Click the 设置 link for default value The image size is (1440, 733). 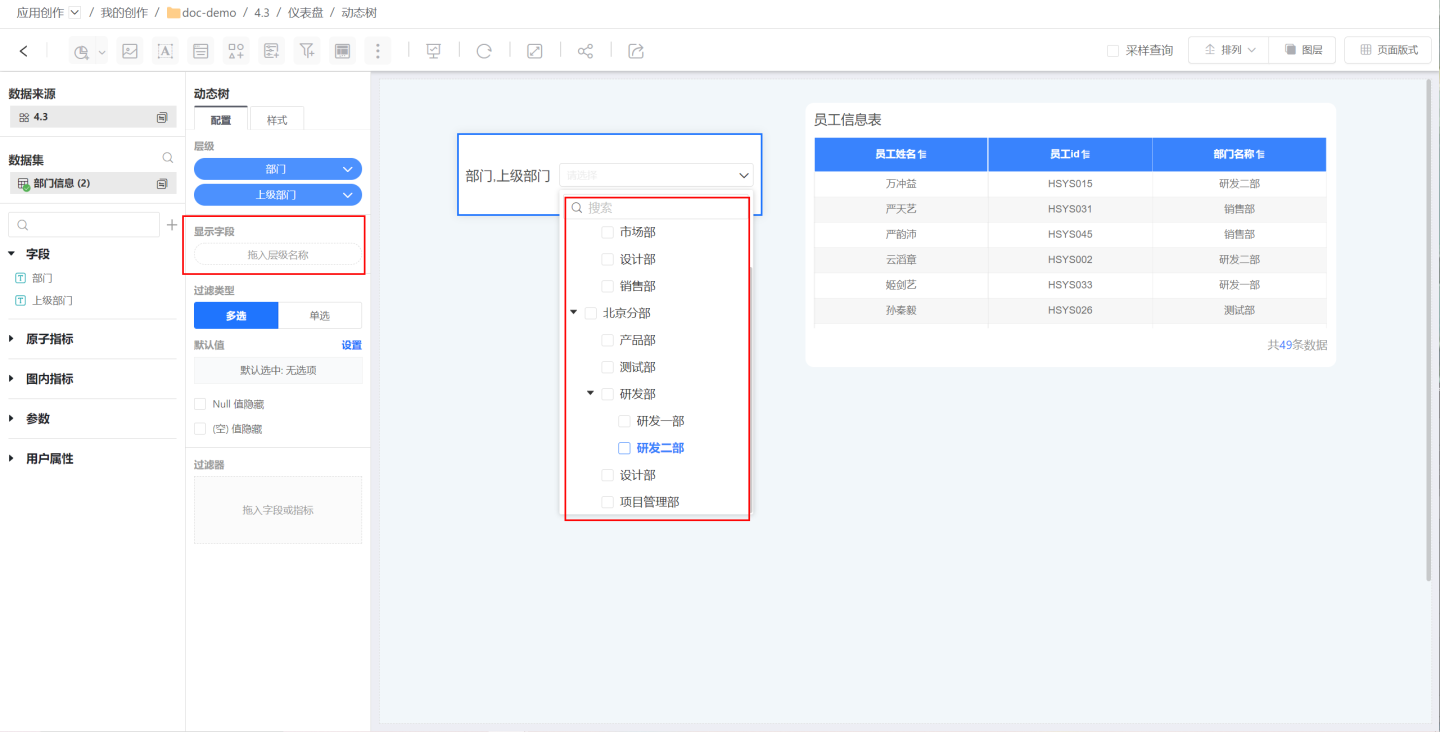click(x=351, y=345)
